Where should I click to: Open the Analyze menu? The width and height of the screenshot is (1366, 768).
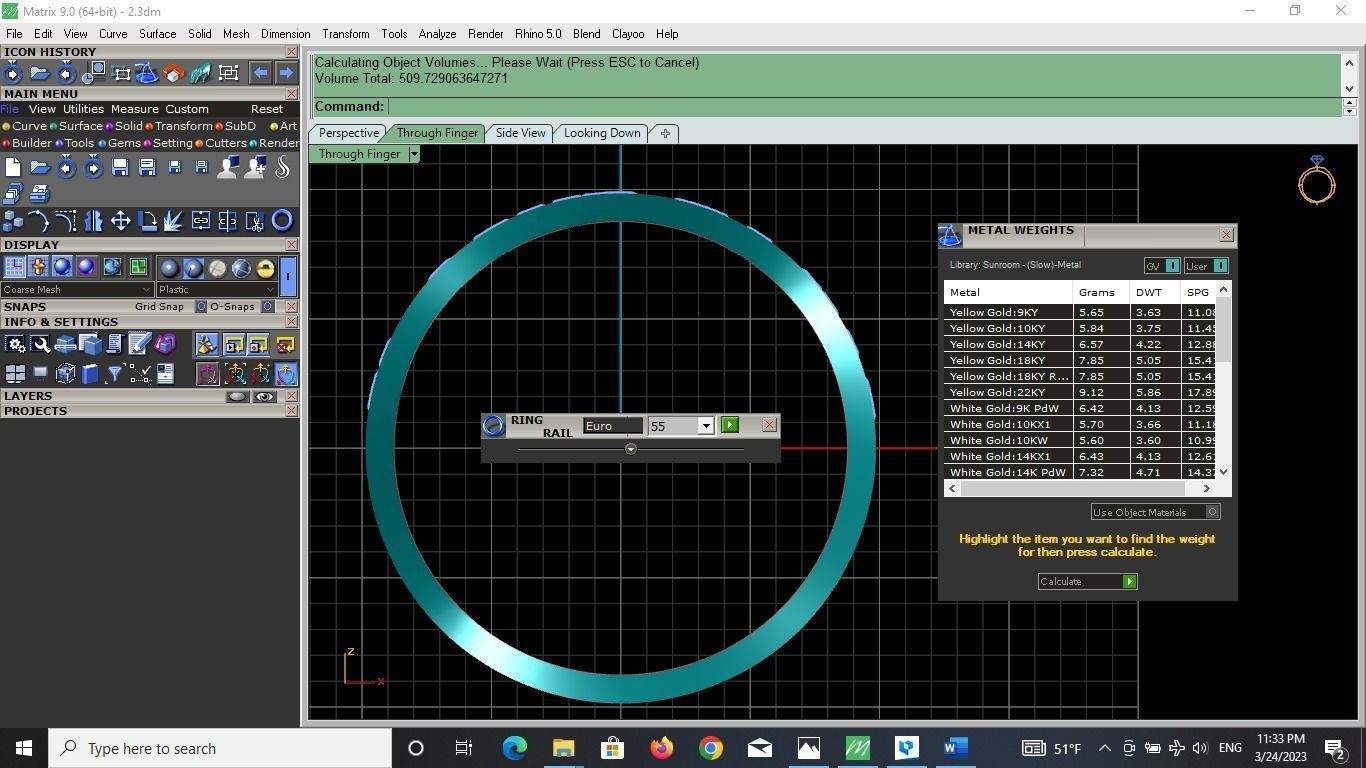437,34
